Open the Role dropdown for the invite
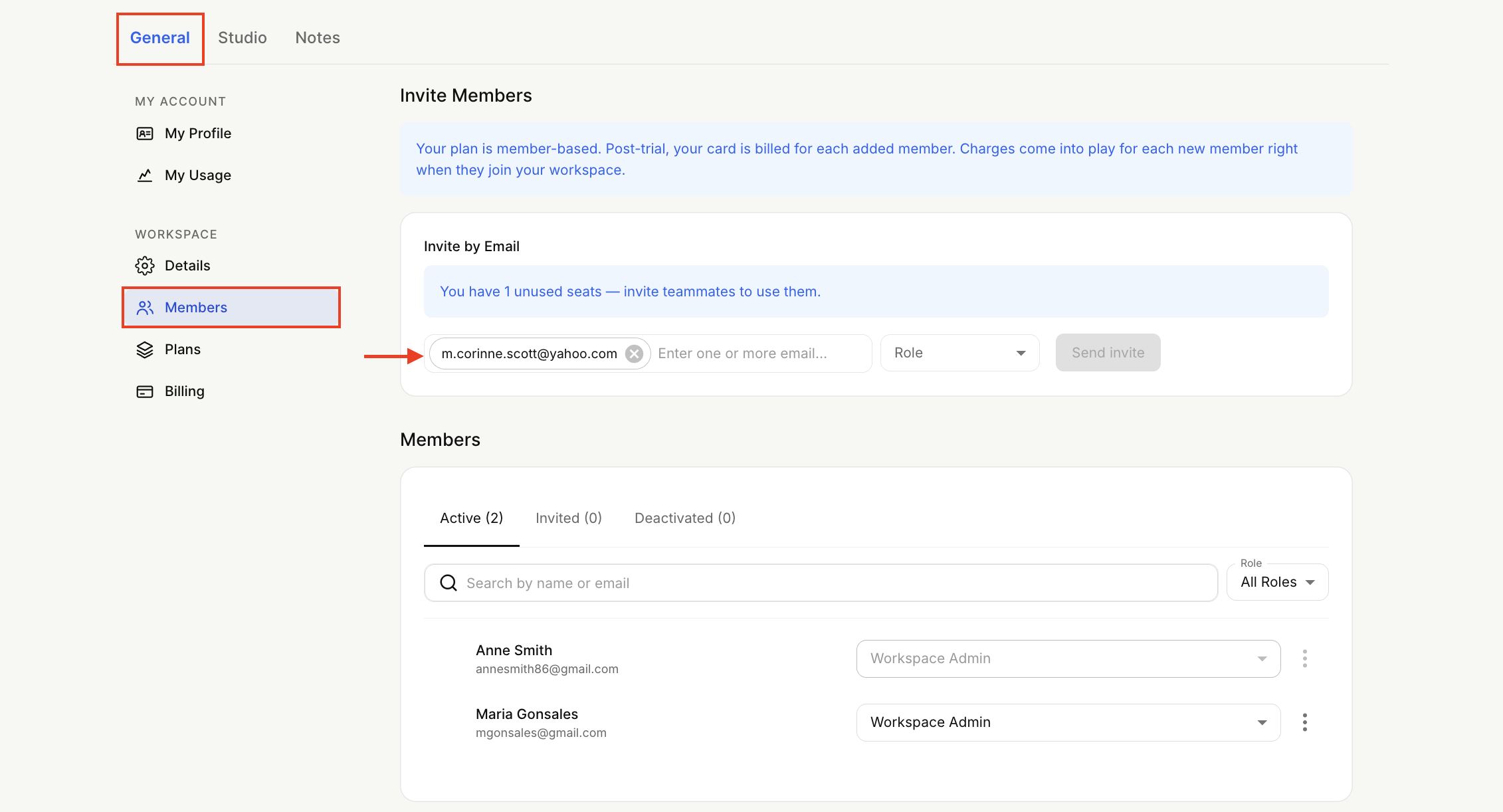Image resolution: width=1503 pixels, height=812 pixels. click(960, 353)
